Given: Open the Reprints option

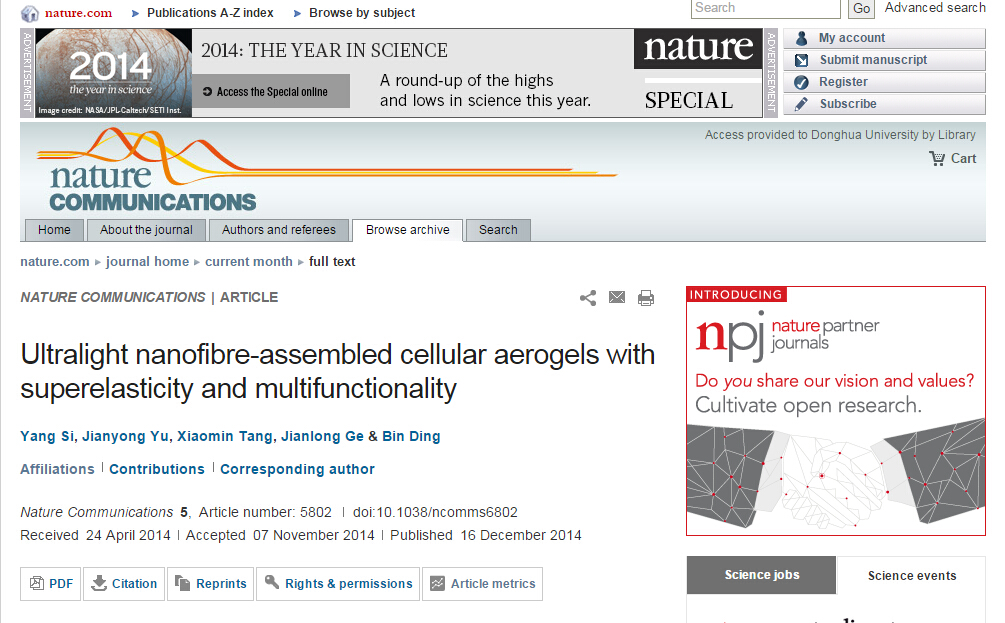Looking at the screenshot, I should tap(210, 584).
